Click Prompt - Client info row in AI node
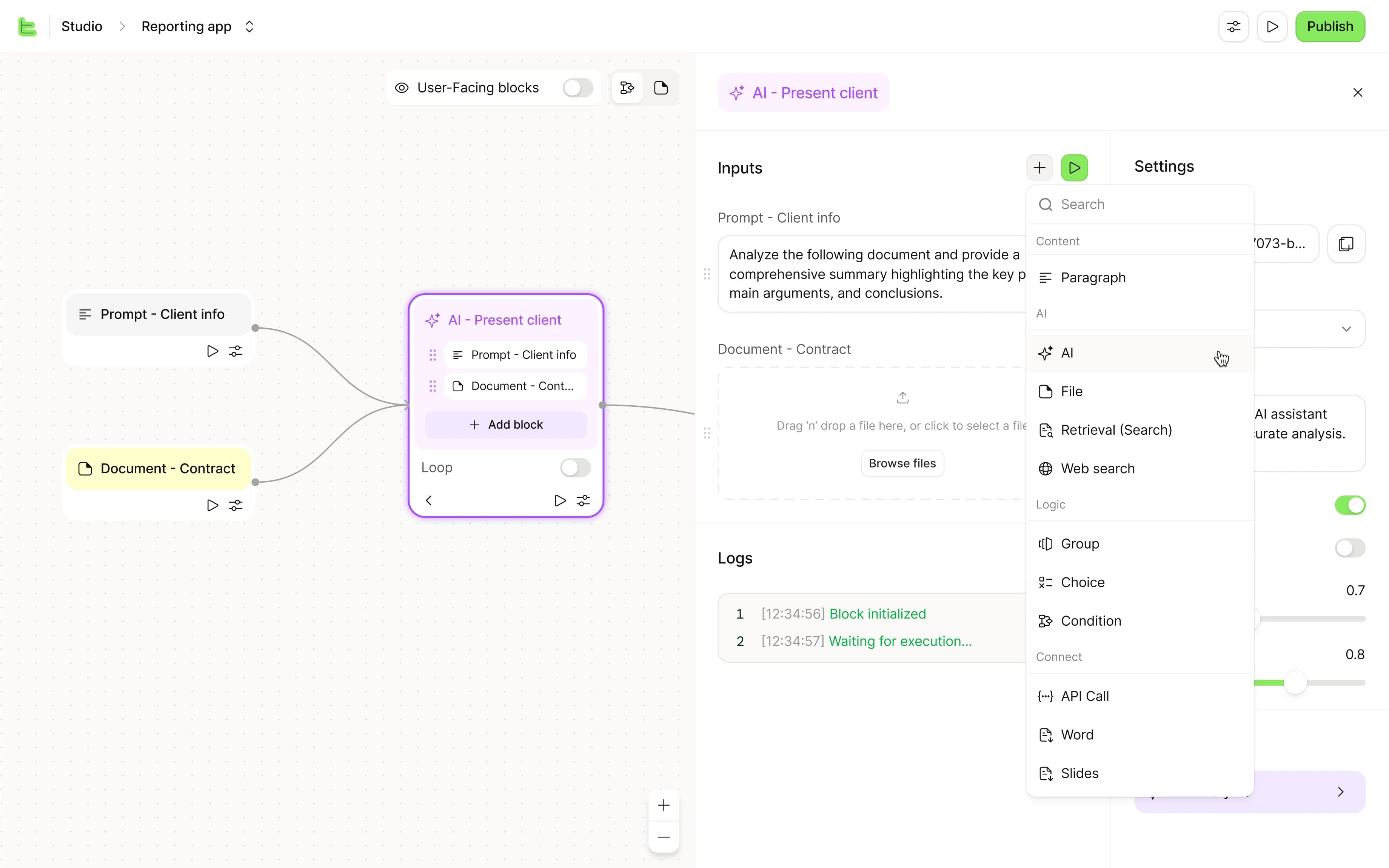 pyautogui.click(x=516, y=355)
